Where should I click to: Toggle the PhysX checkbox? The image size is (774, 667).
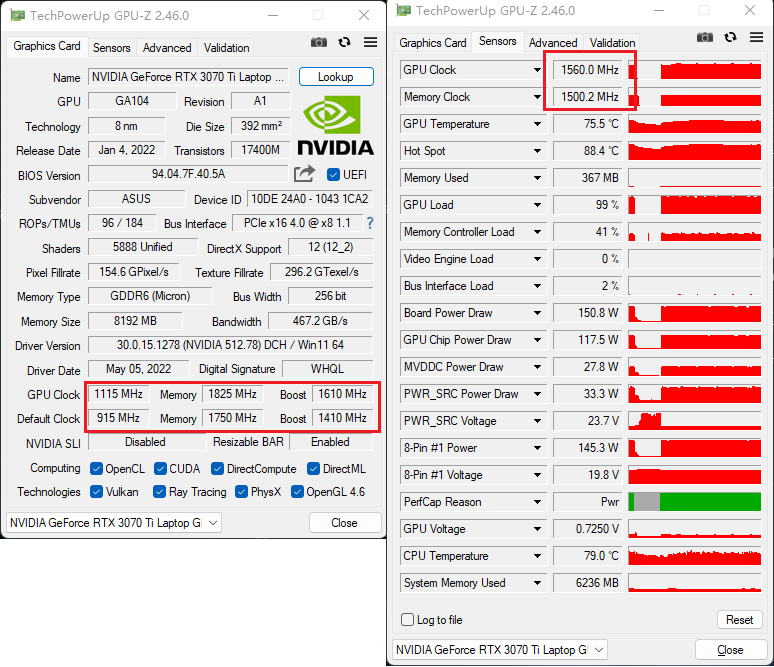coord(241,492)
